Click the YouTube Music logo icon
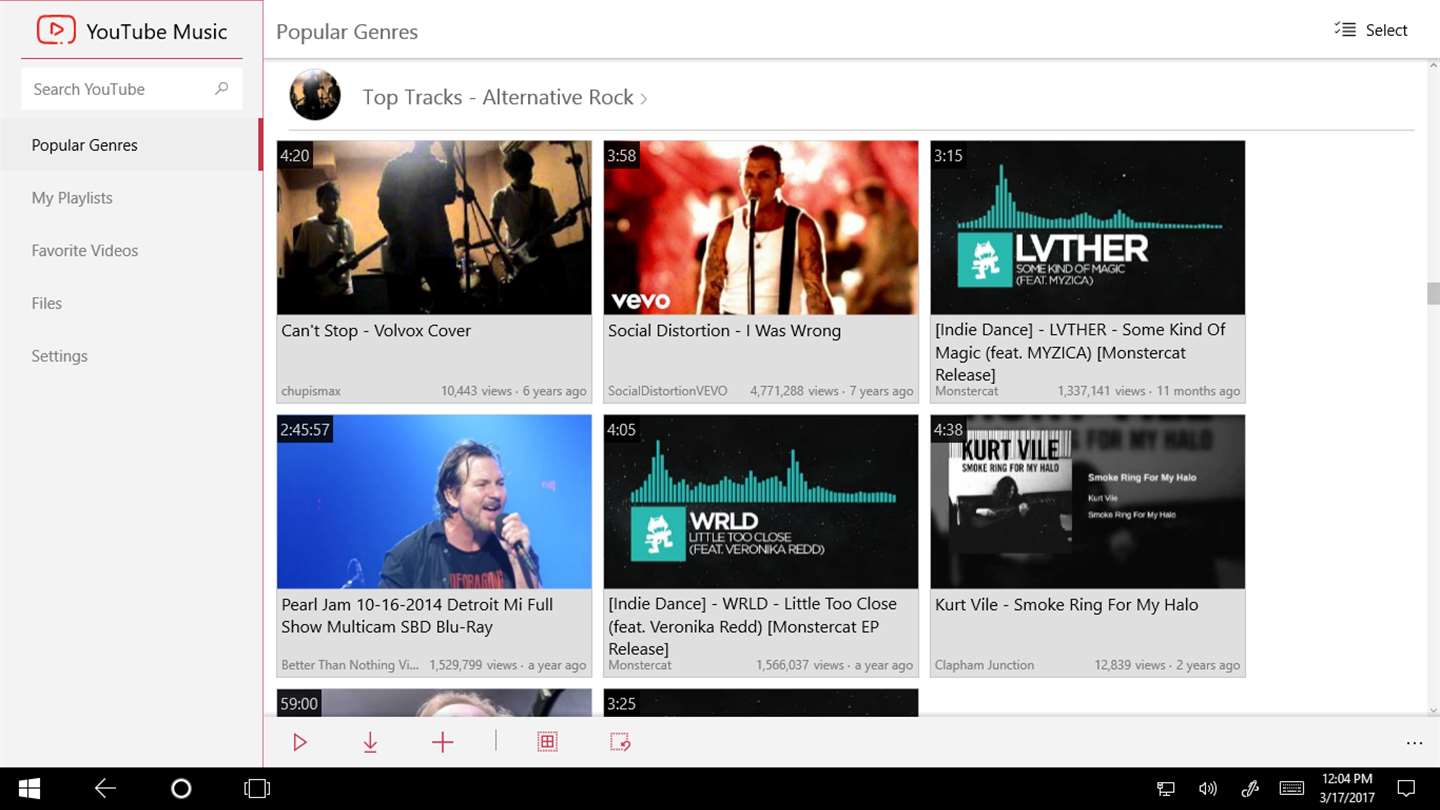1440x810 pixels. pos(56,30)
